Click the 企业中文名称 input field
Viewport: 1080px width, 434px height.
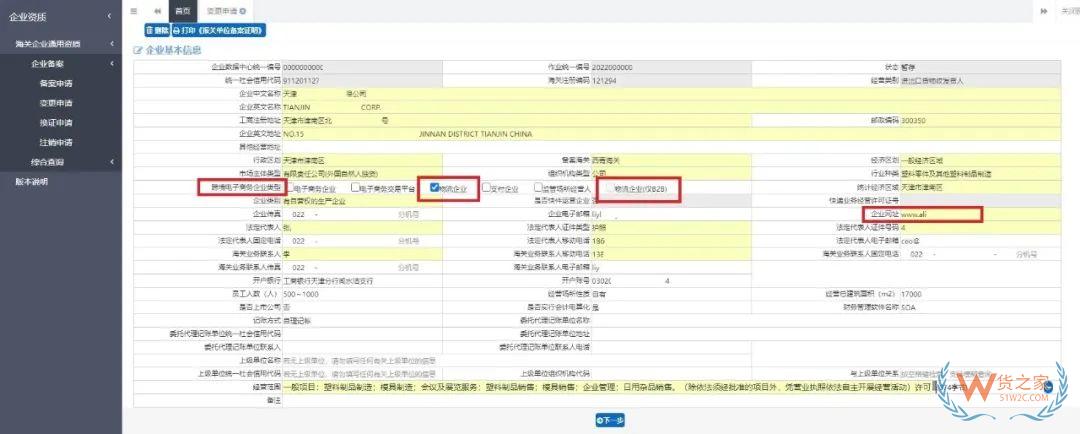pos(672,93)
